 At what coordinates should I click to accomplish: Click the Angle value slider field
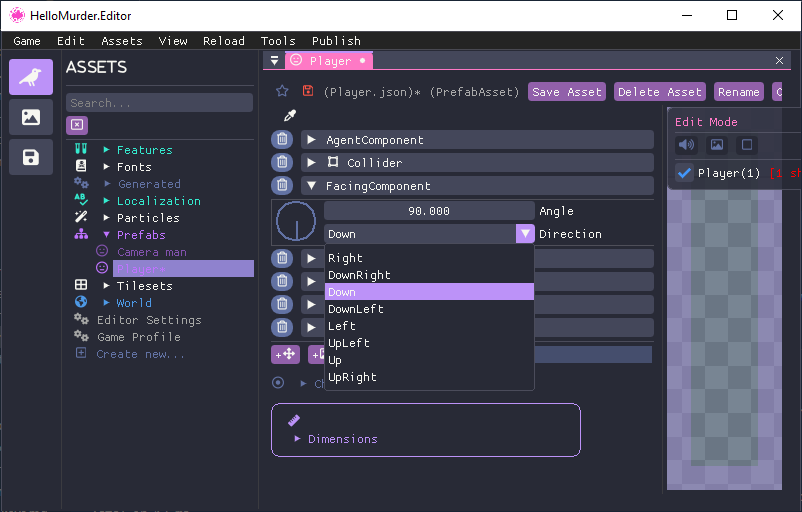pyautogui.click(x=429, y=211)
